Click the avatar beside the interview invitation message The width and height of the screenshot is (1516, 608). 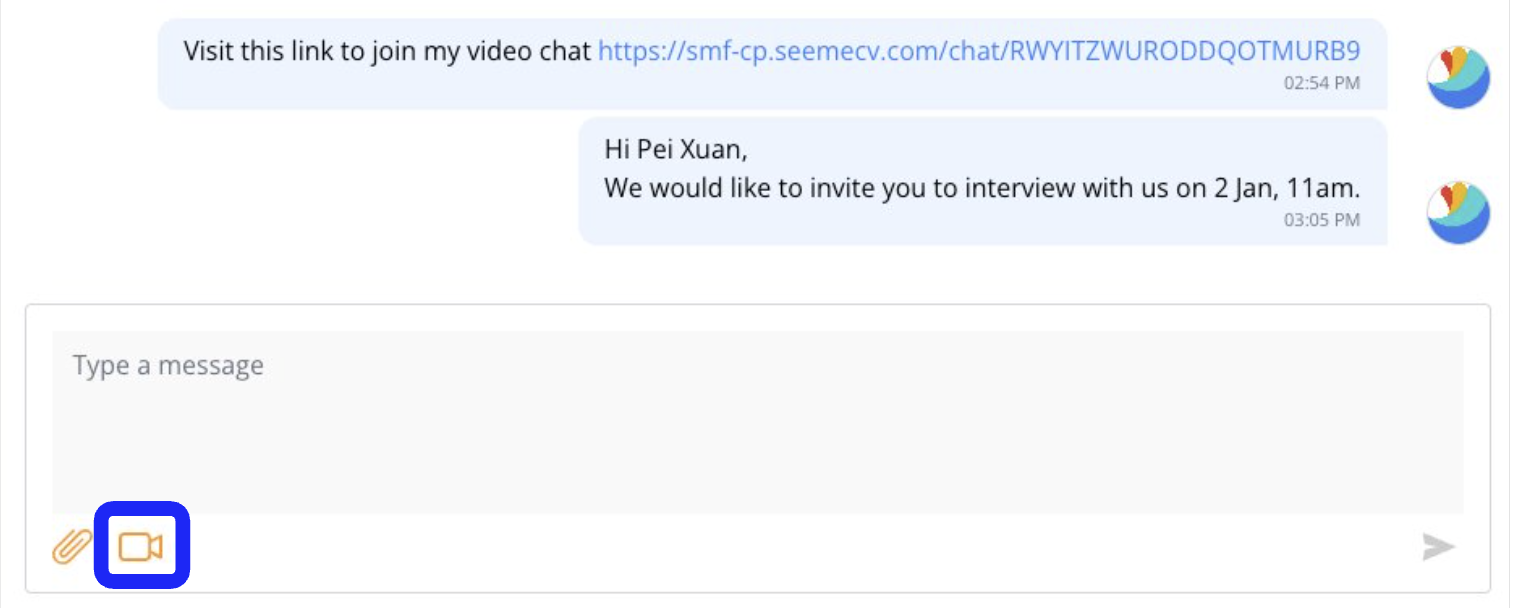[x=1458, y=212]
